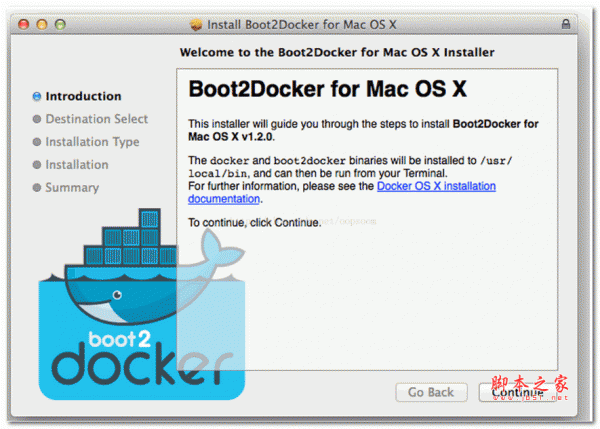Click the Go Back button
Image resolution: width=600 pixels, height=429 pixels.
[x=431, y=392]
